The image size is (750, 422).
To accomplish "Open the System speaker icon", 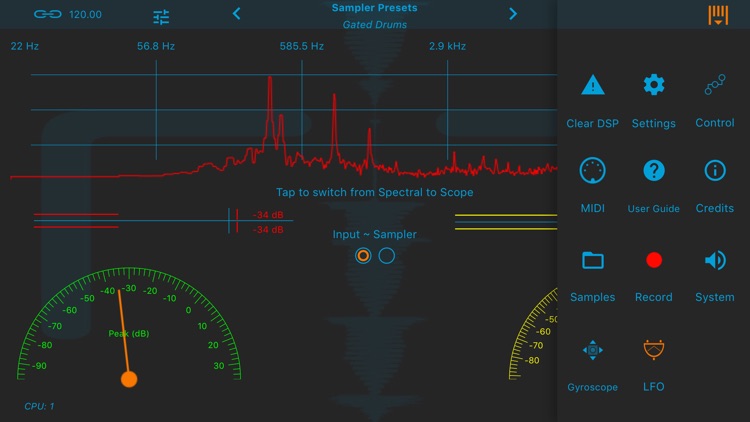I will click(715, 260).
